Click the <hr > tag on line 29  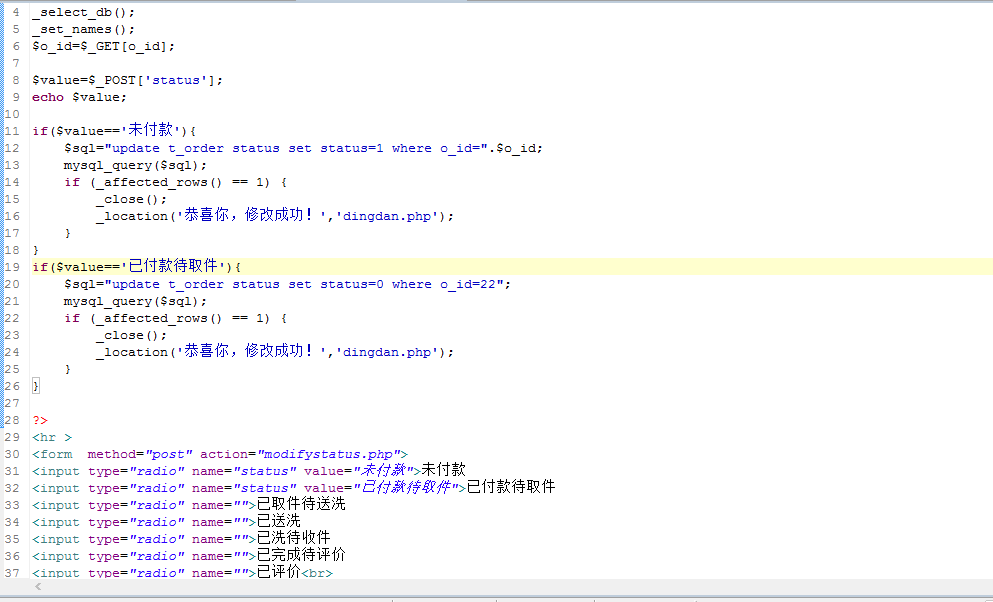[x=52, y=437]
